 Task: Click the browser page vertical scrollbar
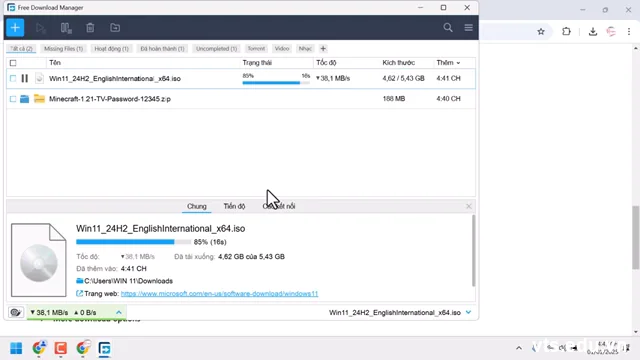pos(636,238)
